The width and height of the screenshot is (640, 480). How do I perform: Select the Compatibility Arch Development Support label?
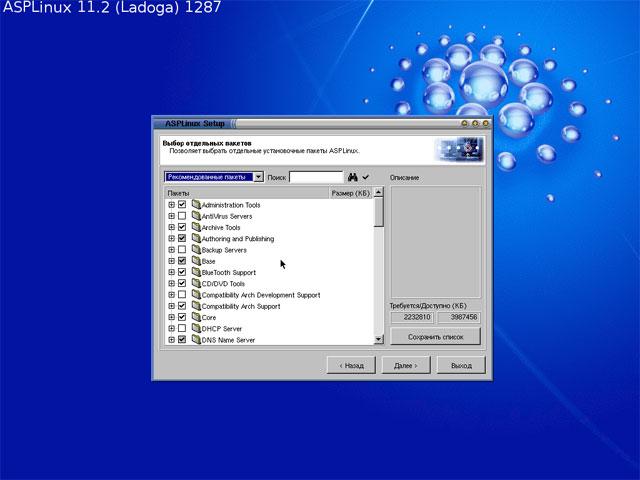[261, 295]
